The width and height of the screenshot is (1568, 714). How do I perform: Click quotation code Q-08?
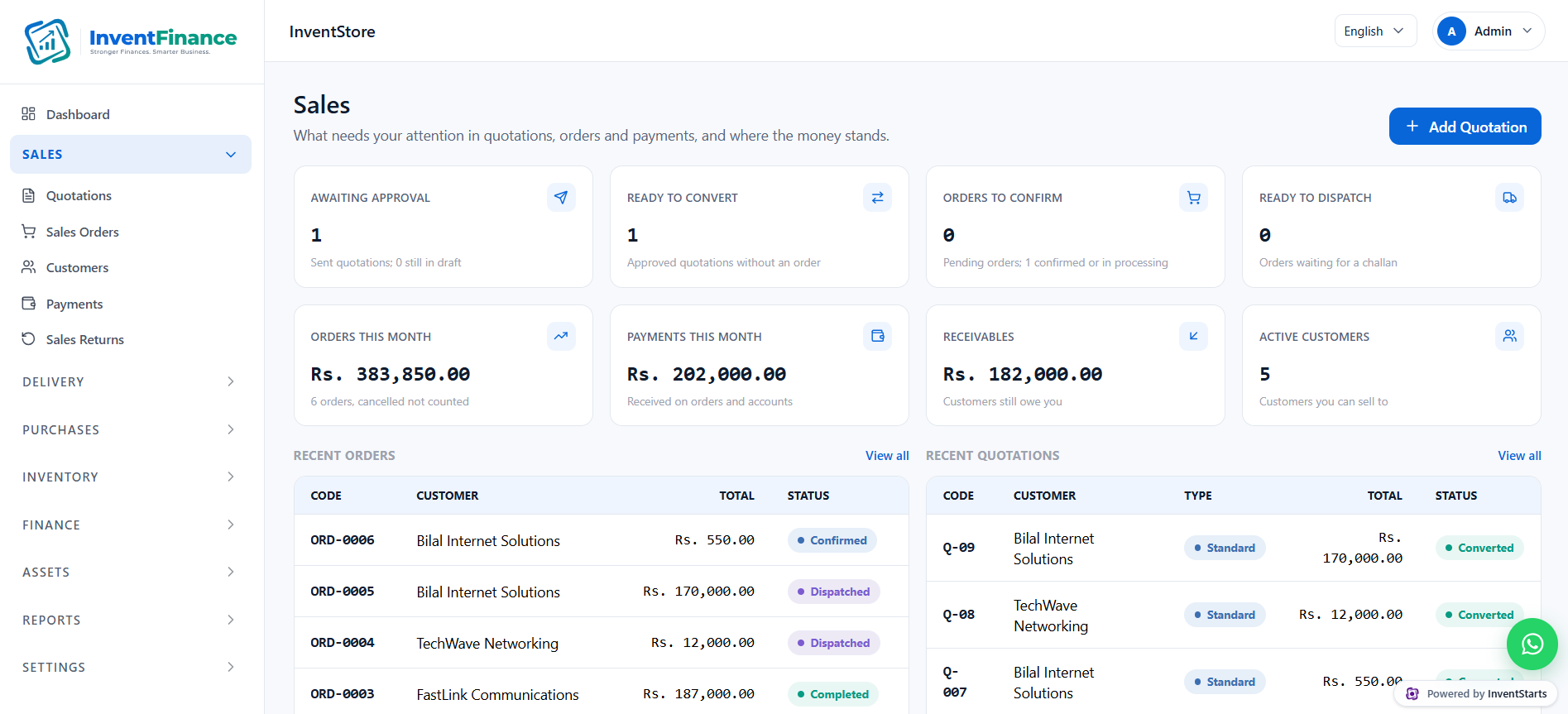959,615
